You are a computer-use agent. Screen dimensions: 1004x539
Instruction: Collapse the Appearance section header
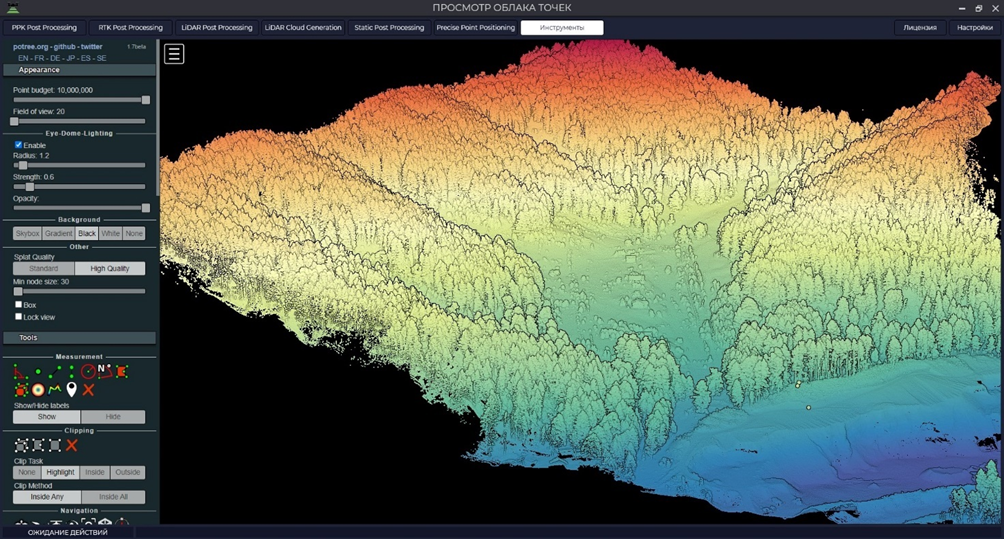click(x=79, y=70)
